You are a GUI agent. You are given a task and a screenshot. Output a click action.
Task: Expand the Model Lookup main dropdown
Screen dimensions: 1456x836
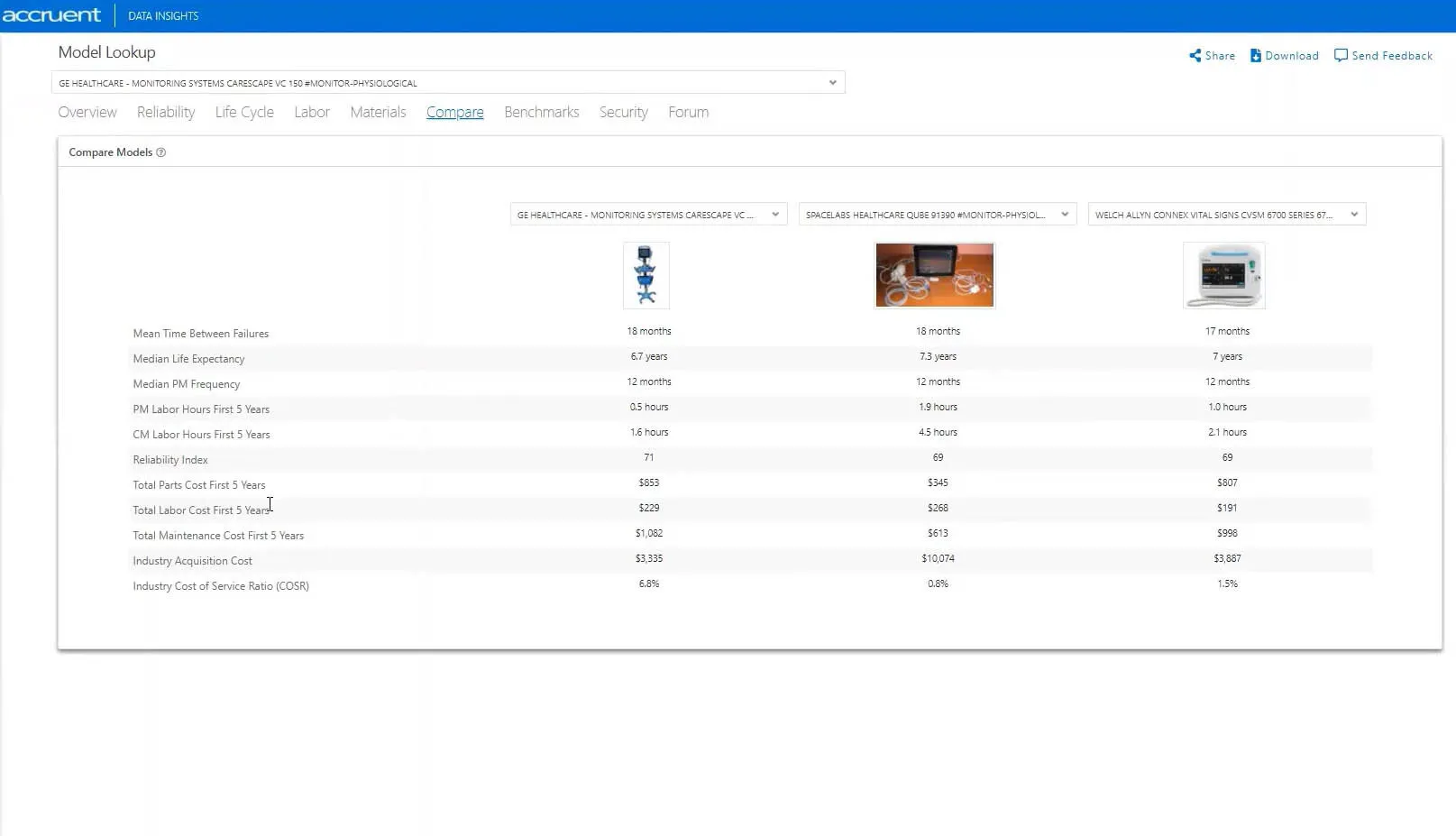click(832, 83)
